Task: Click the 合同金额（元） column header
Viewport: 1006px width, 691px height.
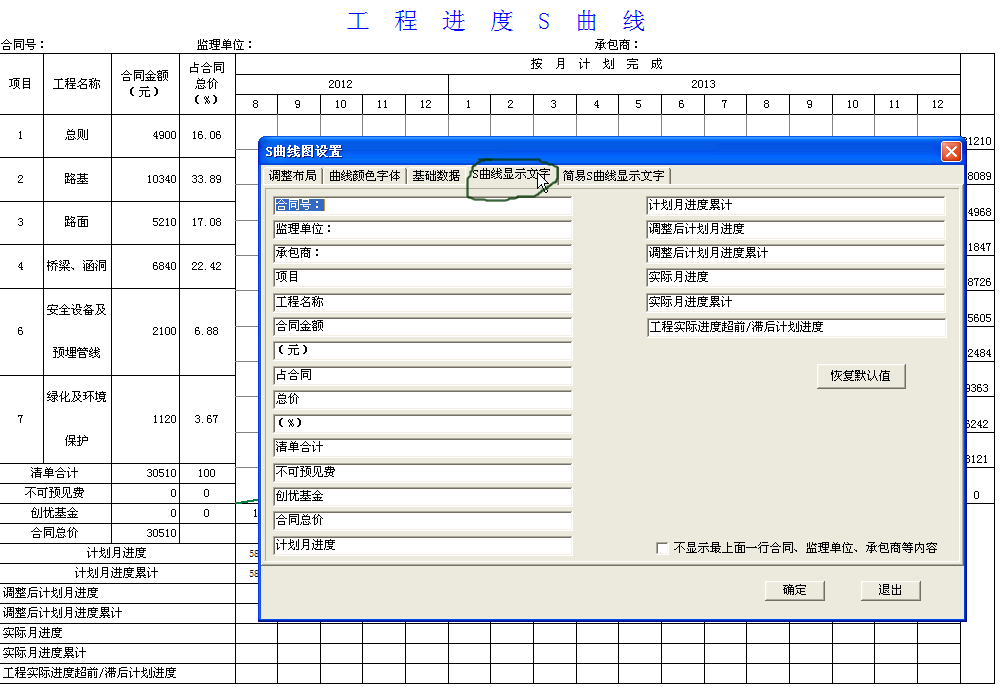Action: tap(146, 84)
